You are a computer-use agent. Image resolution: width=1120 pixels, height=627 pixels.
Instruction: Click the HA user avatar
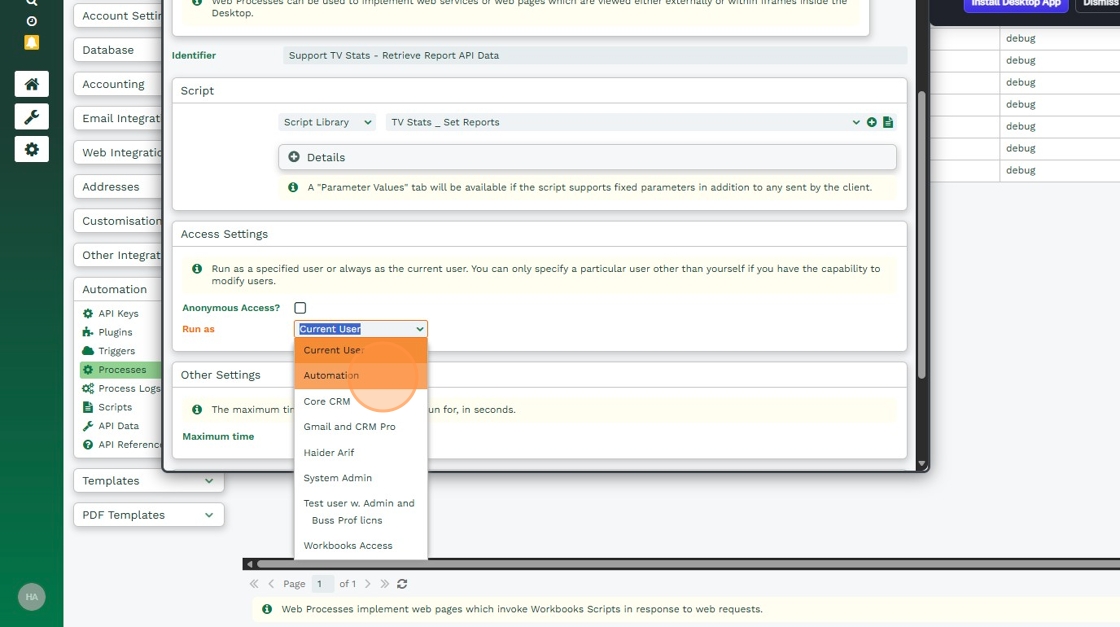(x=31, y=597)
